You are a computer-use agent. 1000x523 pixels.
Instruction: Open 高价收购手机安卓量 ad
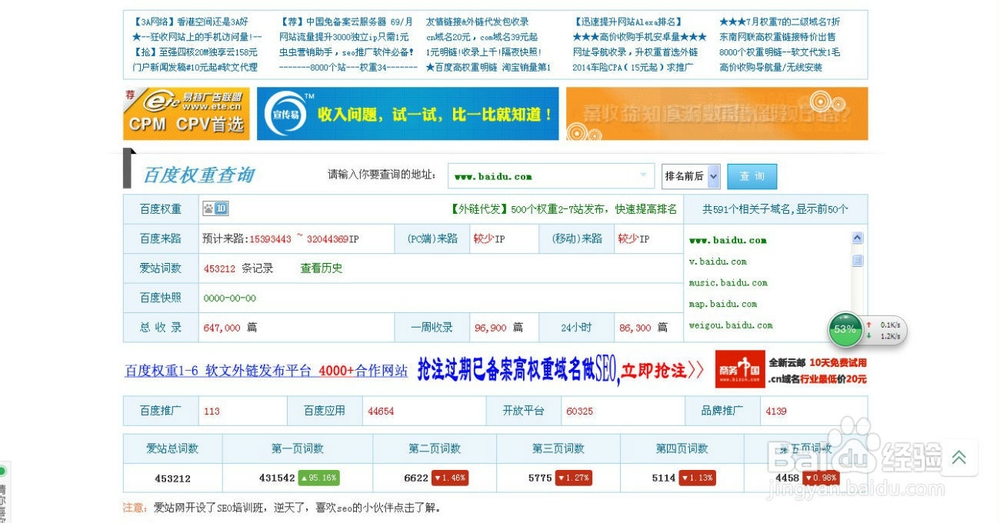[x=640, y=37]
